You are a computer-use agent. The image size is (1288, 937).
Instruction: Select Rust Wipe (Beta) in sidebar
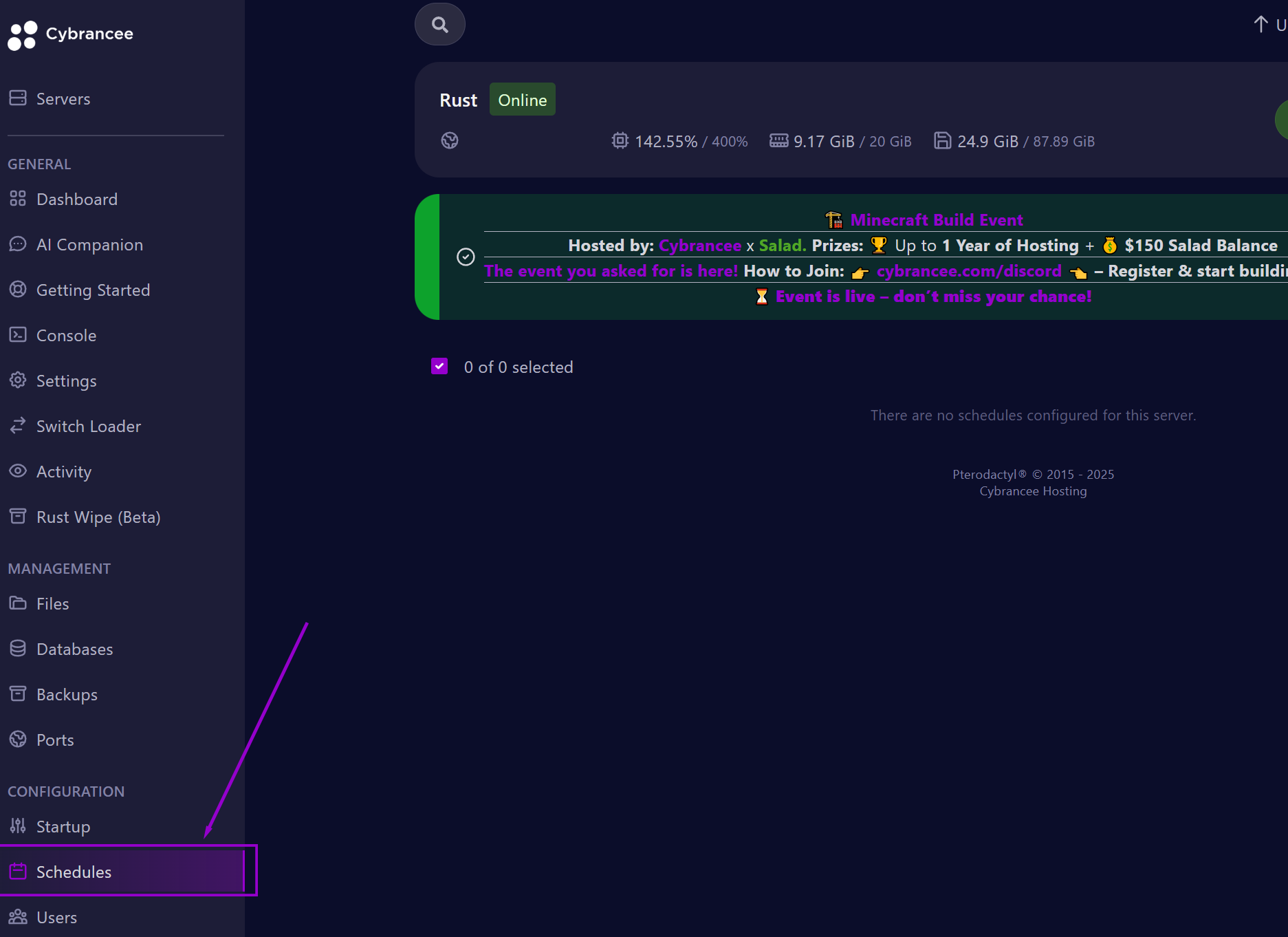click(x=98, y=517)
